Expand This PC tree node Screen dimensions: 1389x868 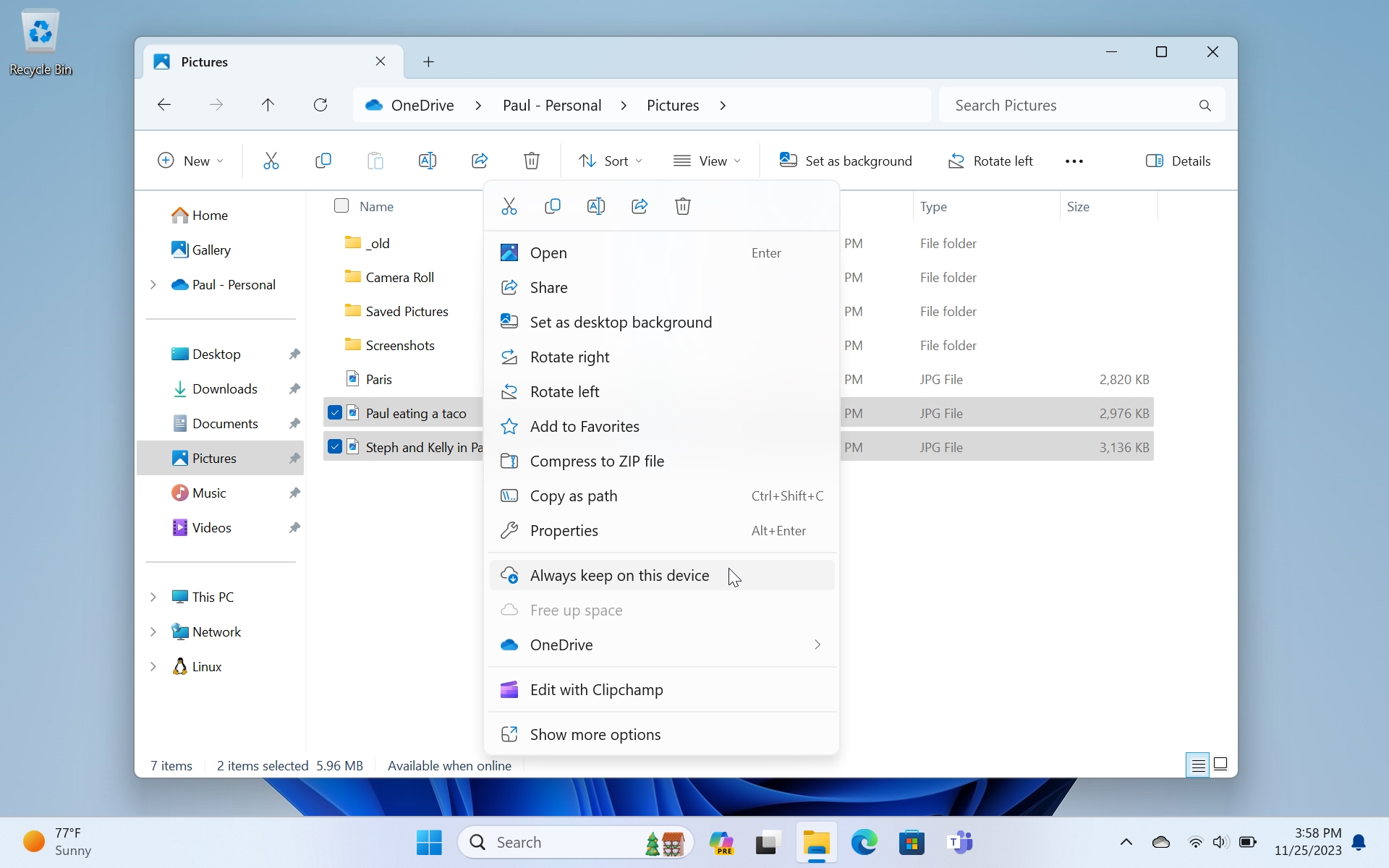(x=153, y=597)
